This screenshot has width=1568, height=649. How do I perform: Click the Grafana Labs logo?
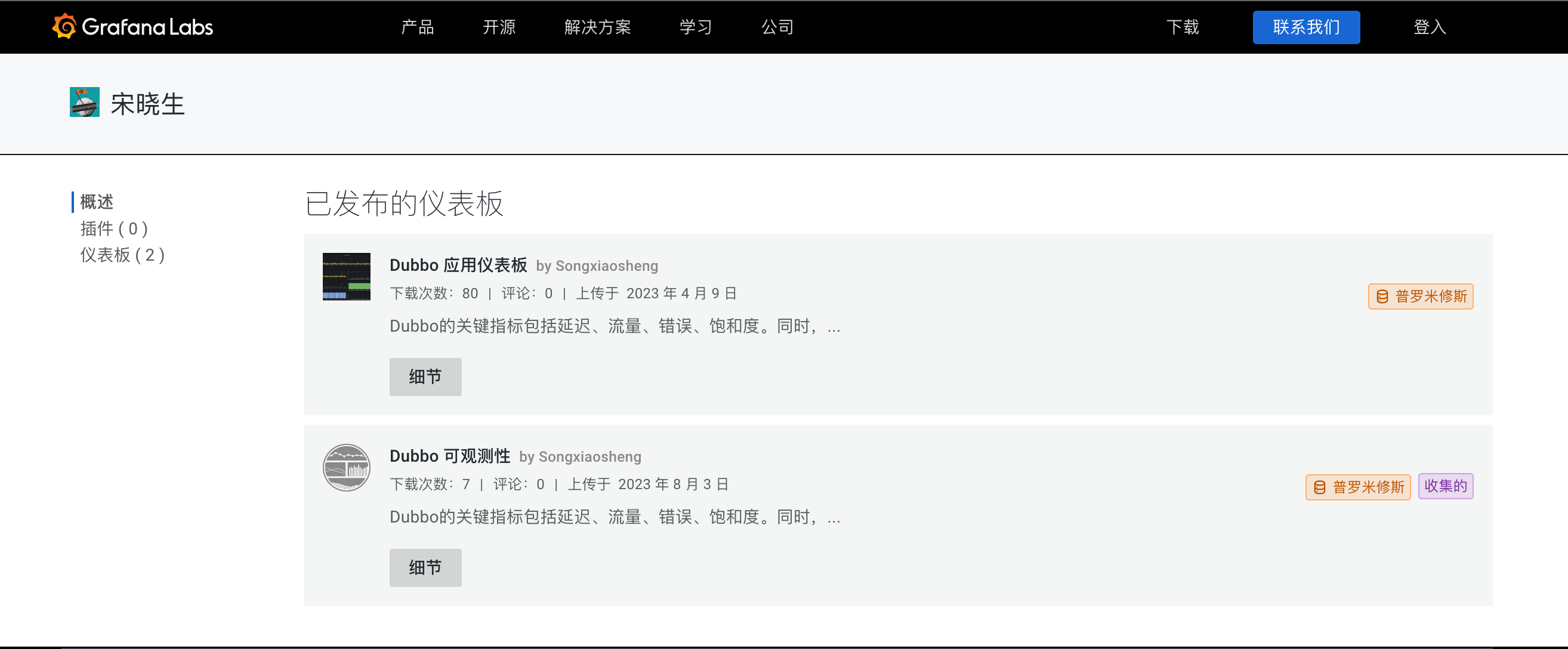(x=132, y=27)
